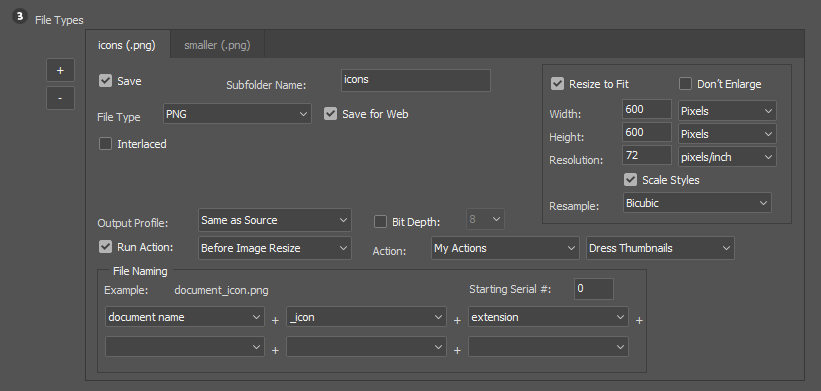The width and height of the screenshot is (821, 391).
Task: Toggle the Run Action checkbox
Action: [x=106, y=247]
